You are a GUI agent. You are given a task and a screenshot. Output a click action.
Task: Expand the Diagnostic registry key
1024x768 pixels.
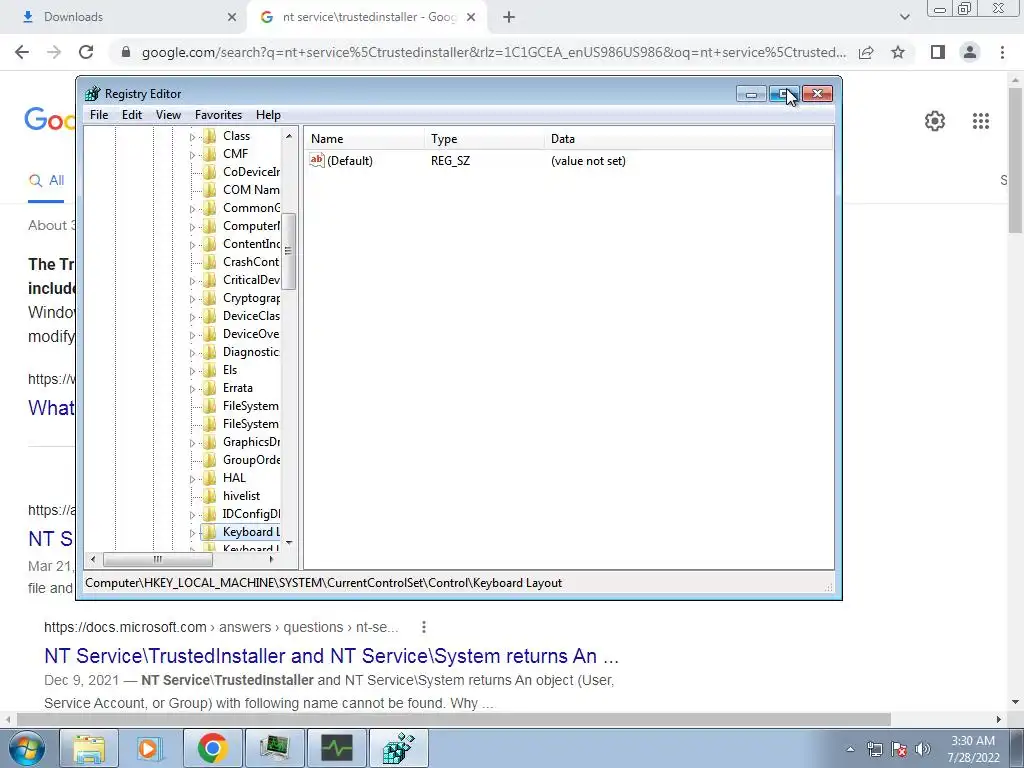(x=192, y=353)
